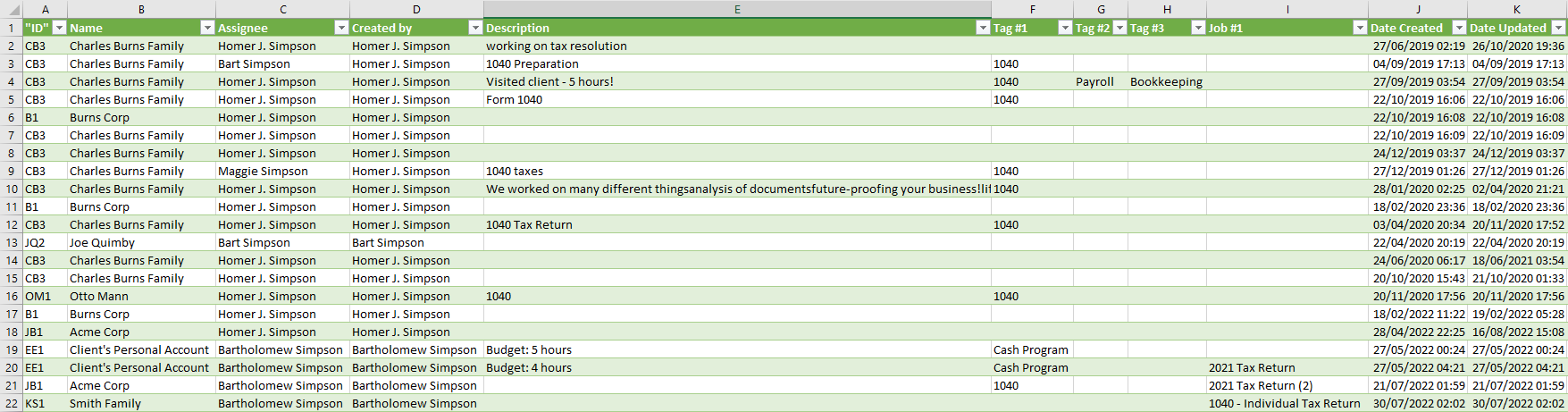Select column E by its header
1568x412 pixels.
click(x=737, y=9)
